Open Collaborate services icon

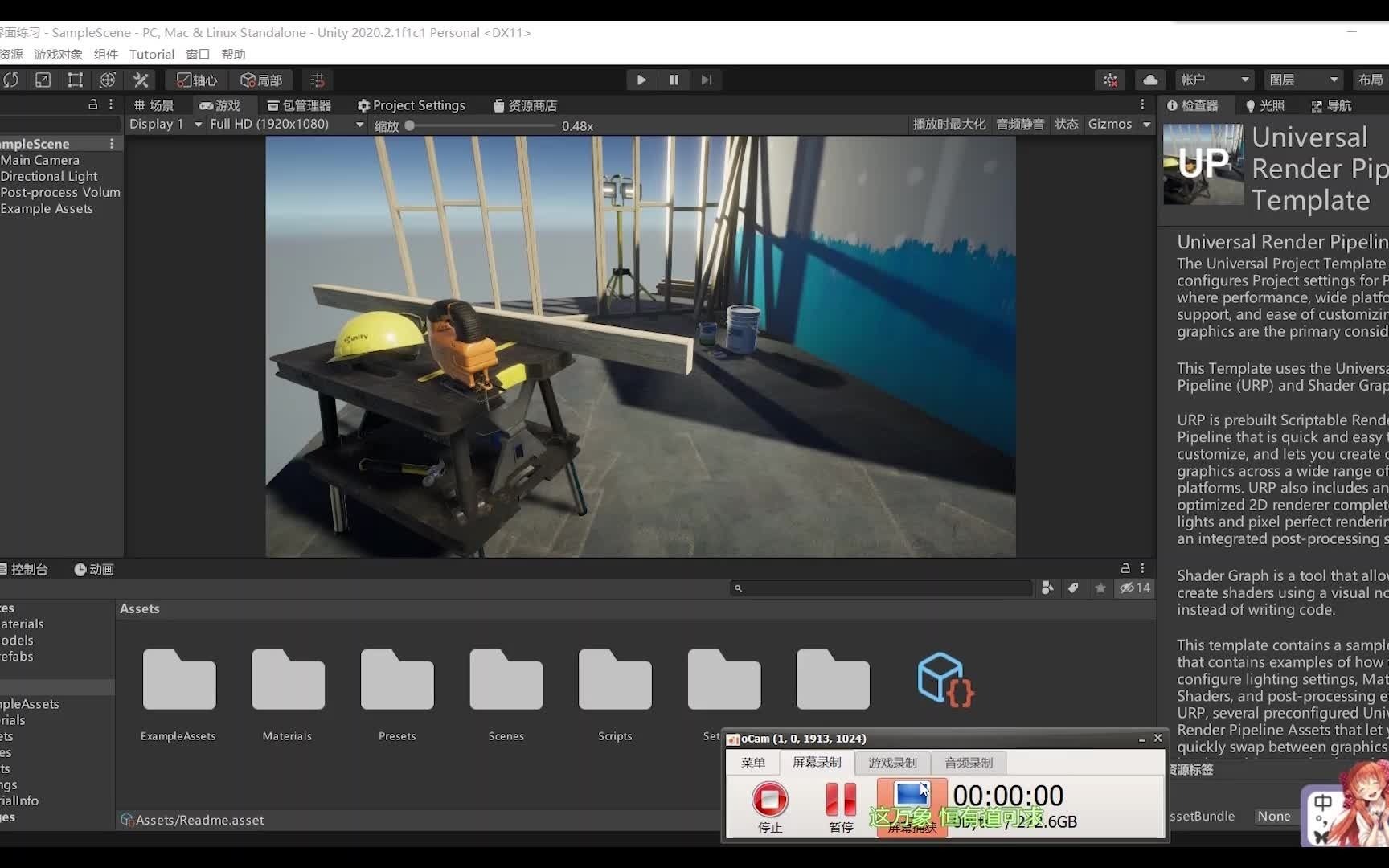(x=1111, y=80)
